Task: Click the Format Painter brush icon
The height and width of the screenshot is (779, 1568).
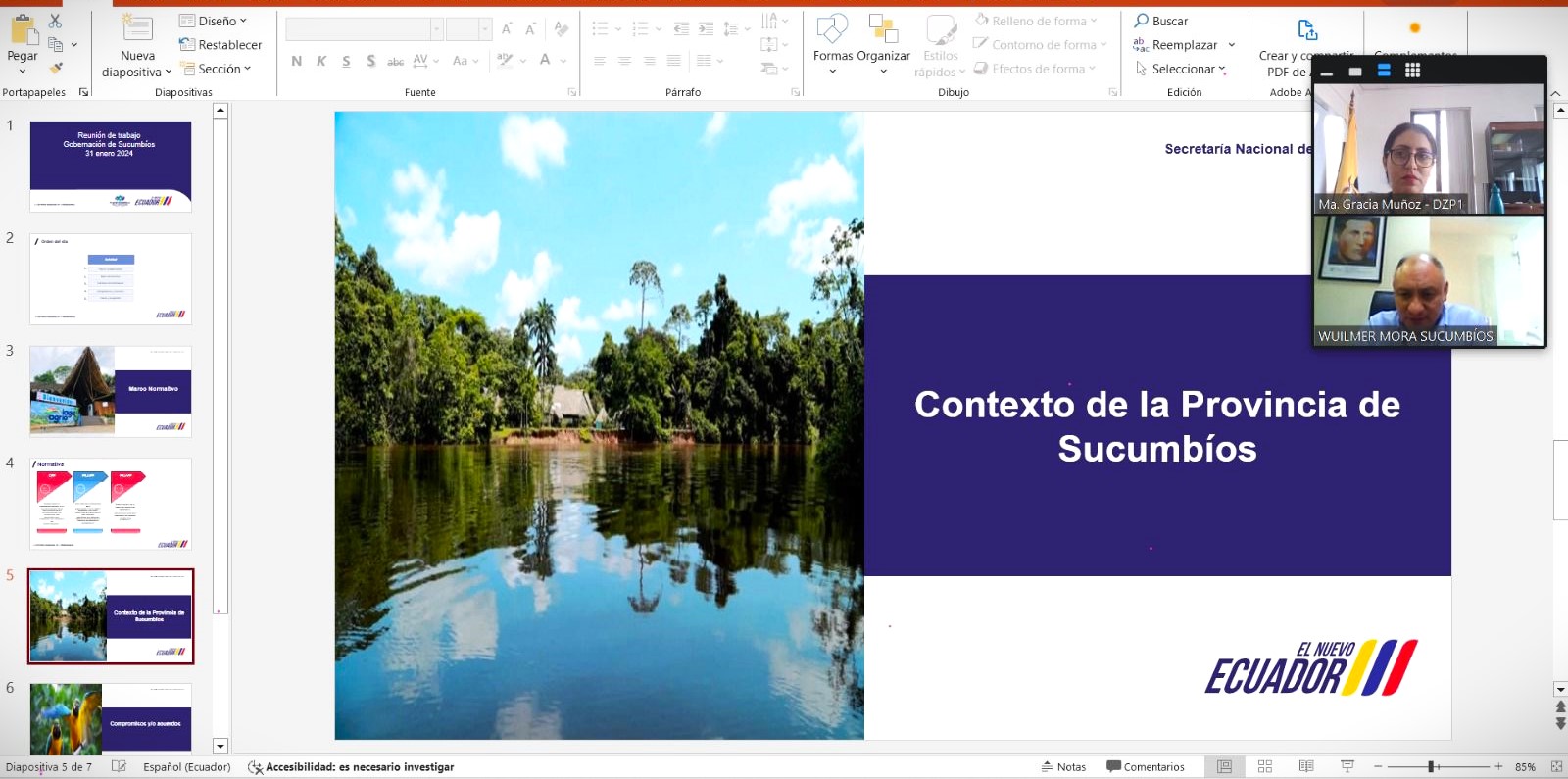Action: click(56, 68)
